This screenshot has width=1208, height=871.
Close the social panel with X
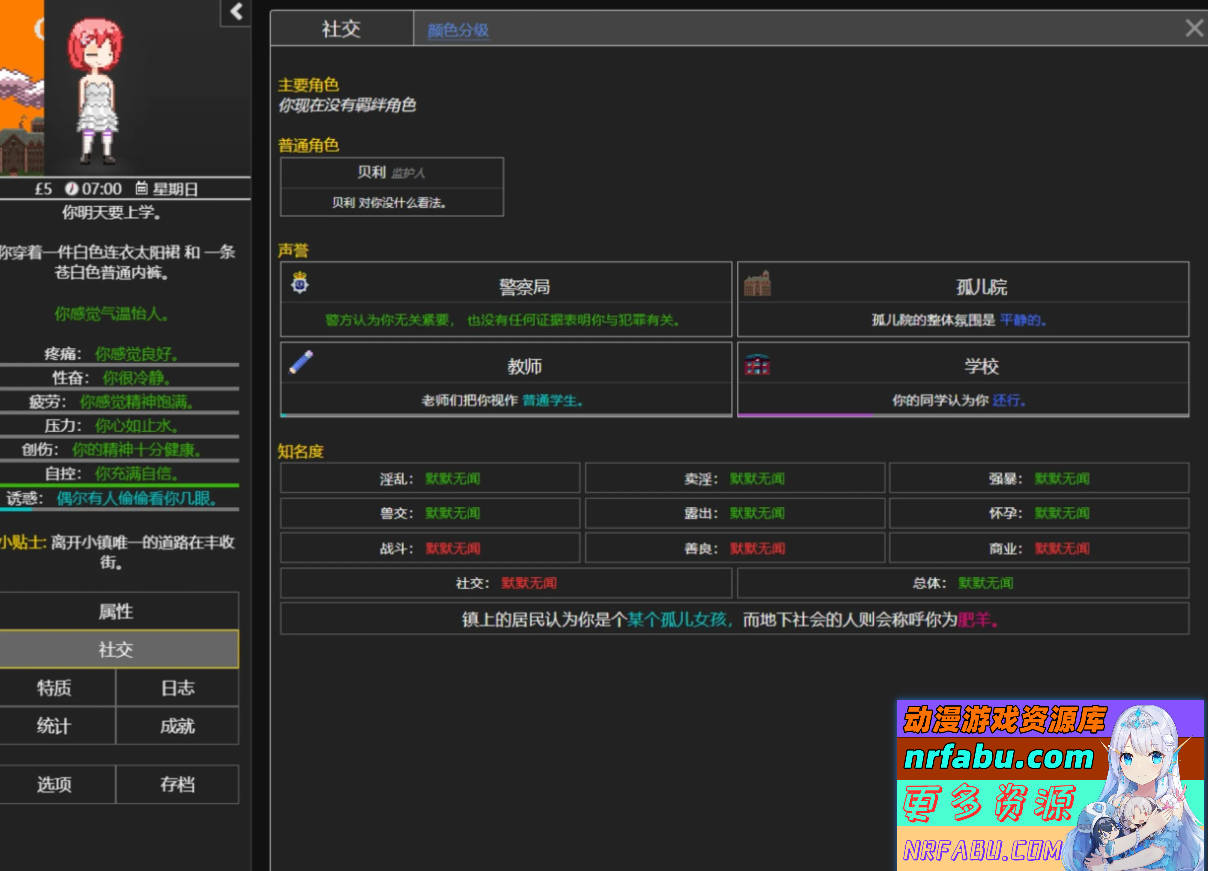(1193, 28)
